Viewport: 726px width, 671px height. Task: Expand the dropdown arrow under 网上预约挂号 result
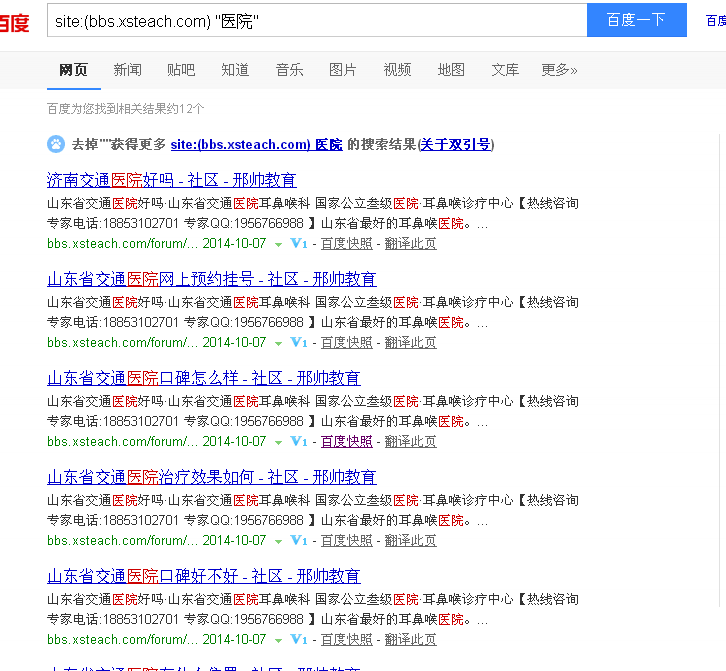pyautogui.click(x=278, y=344)
